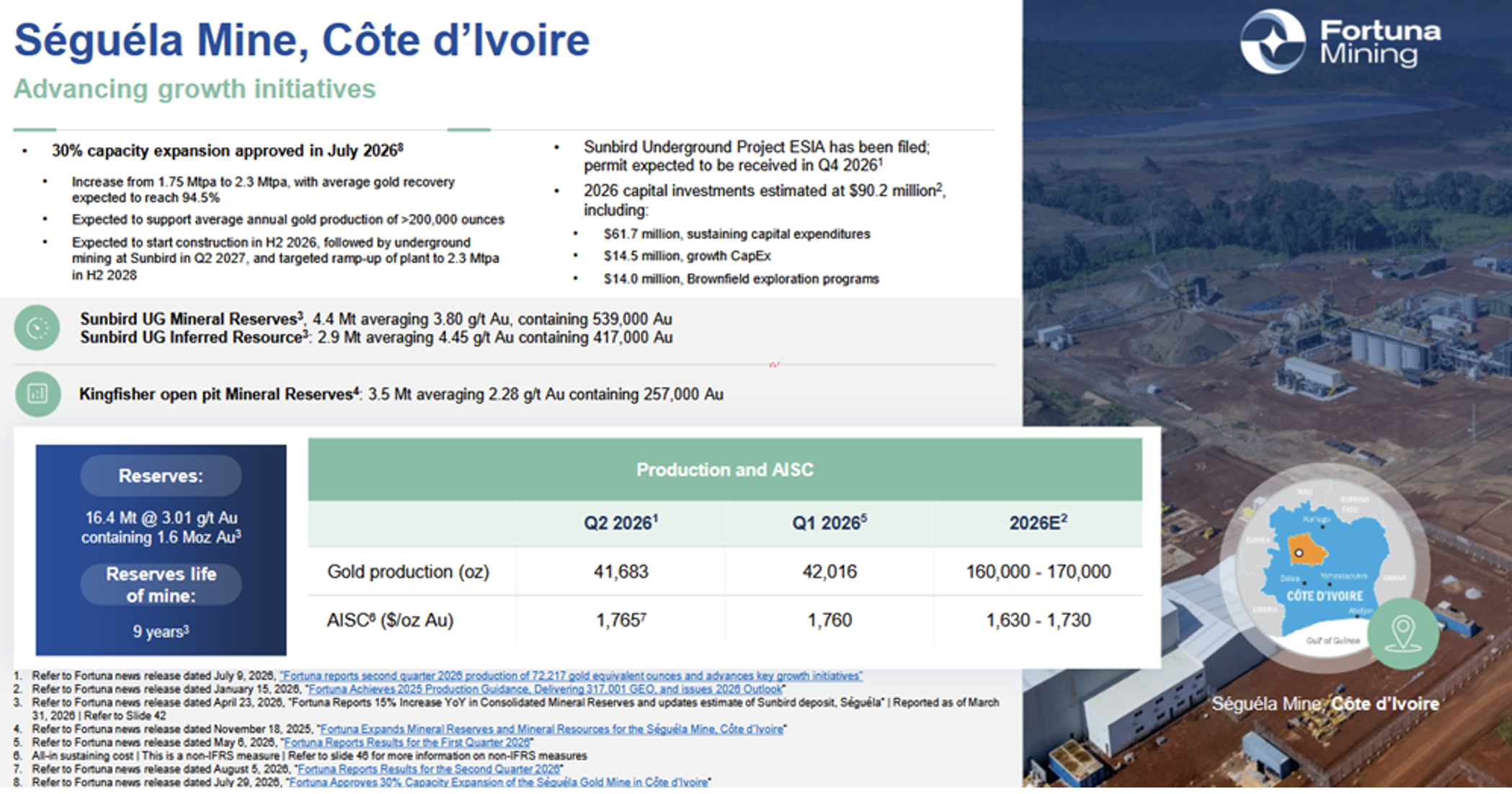The height and width of the screenshot is (794, 1512).
Task: Click the 1,630 - 1,730 AISC guidance cell
Action: pyautogui.click(x=1038, y=620)
